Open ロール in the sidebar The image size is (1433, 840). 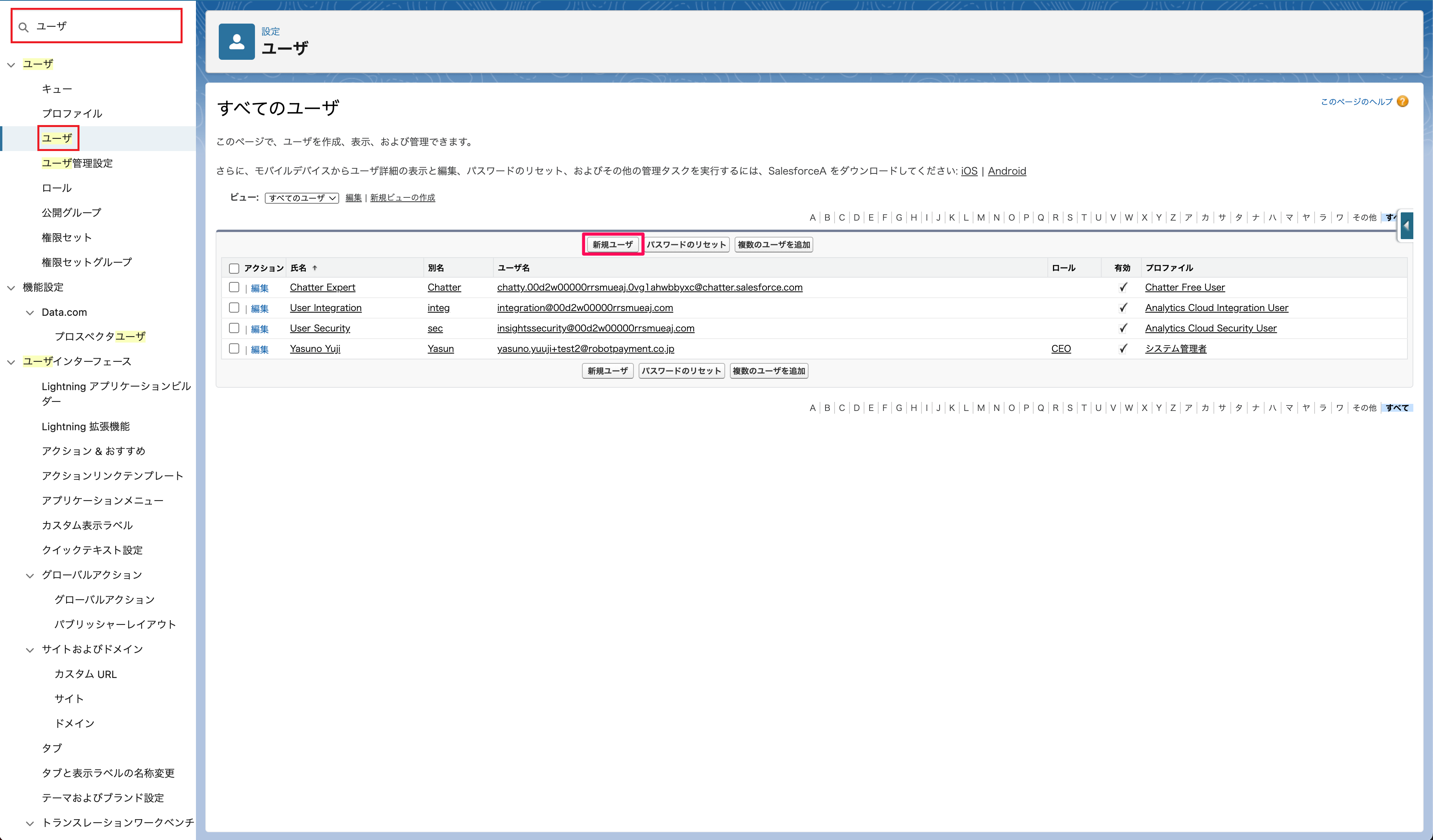57,188
